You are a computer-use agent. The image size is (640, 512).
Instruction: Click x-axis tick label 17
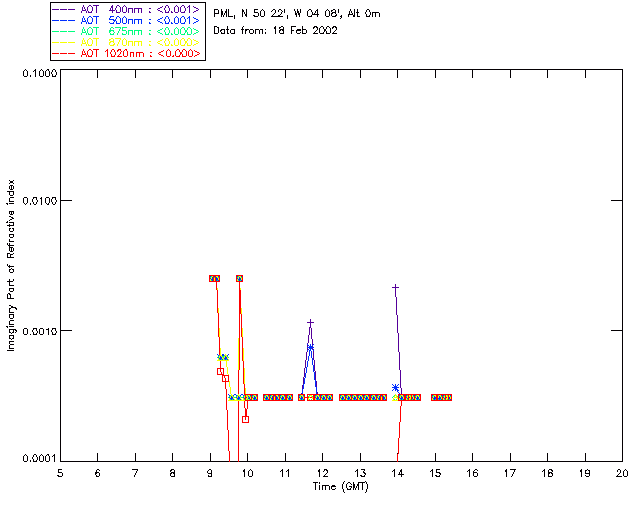[510, 473]
